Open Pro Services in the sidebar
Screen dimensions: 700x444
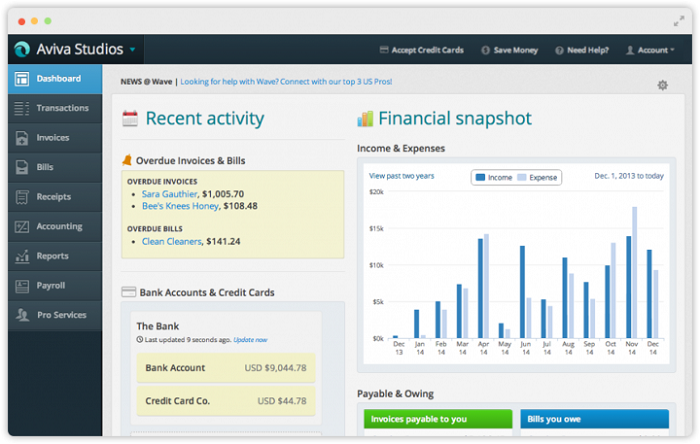coord(62,315)
